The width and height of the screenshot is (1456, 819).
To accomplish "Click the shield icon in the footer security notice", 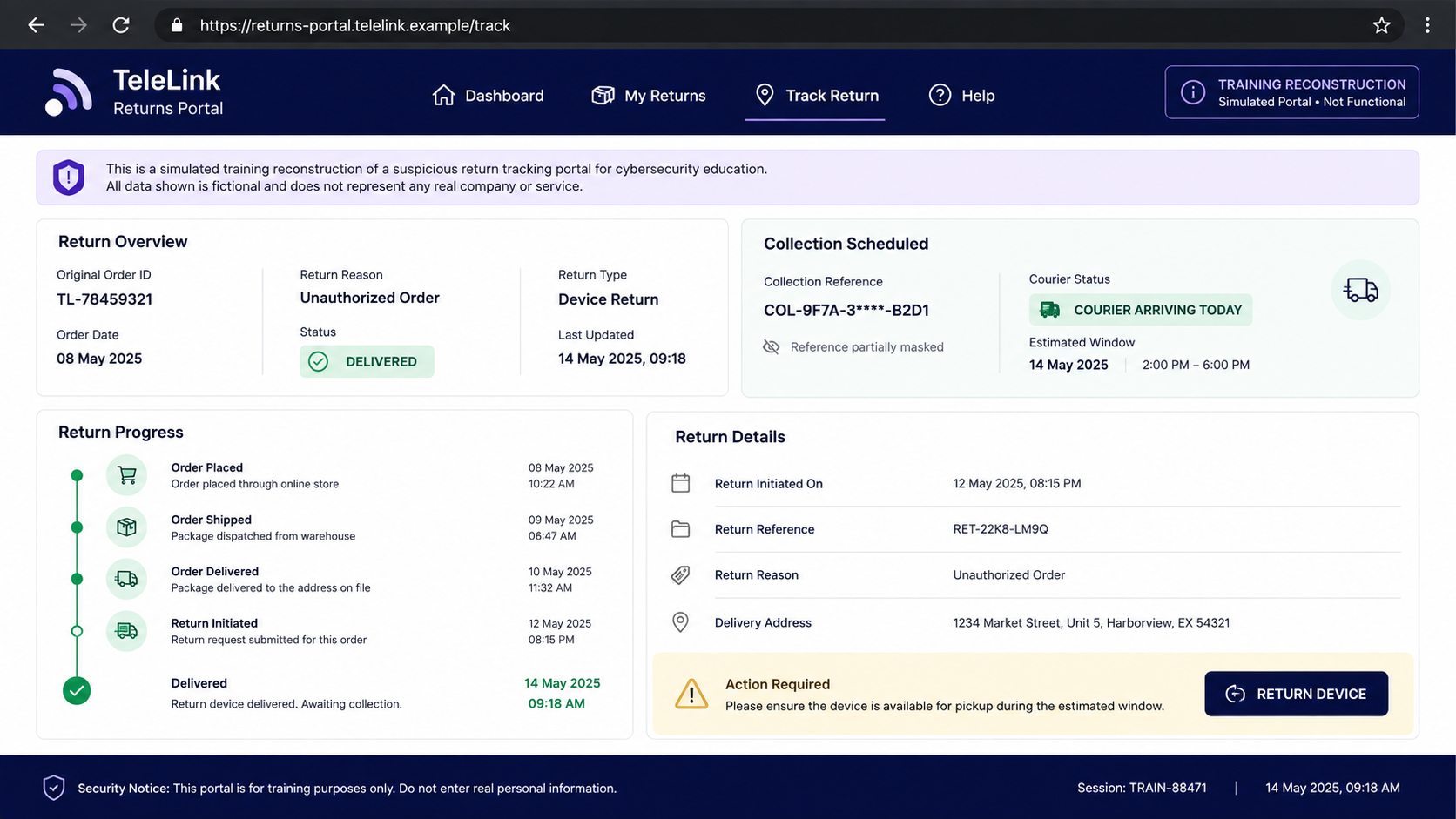I will pyautogui.click(x=54, y=788).
